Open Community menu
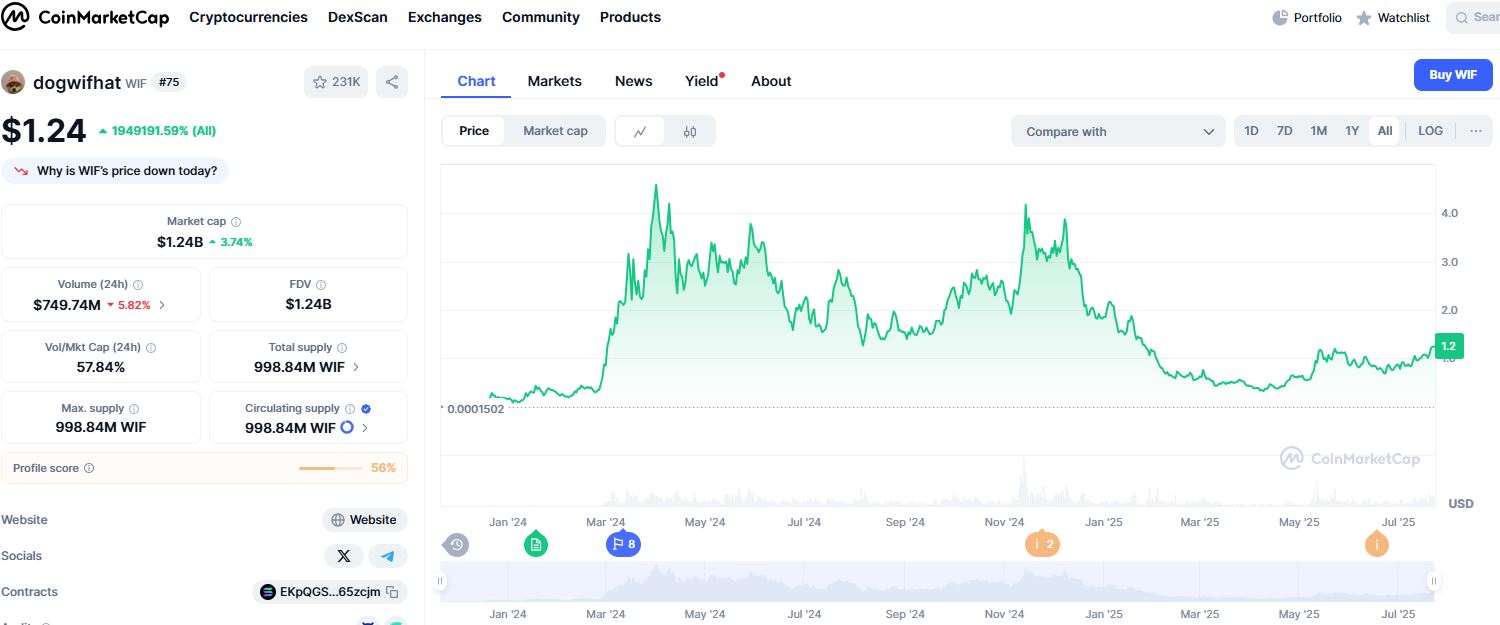The image size is (1500, 625). tap(541, 17)
